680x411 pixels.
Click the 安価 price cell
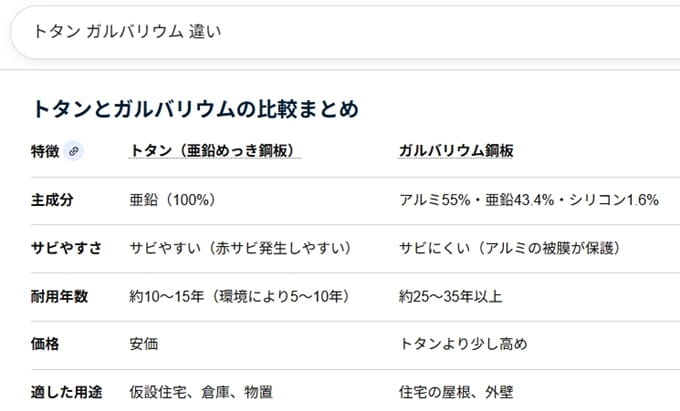click(144, 343)
